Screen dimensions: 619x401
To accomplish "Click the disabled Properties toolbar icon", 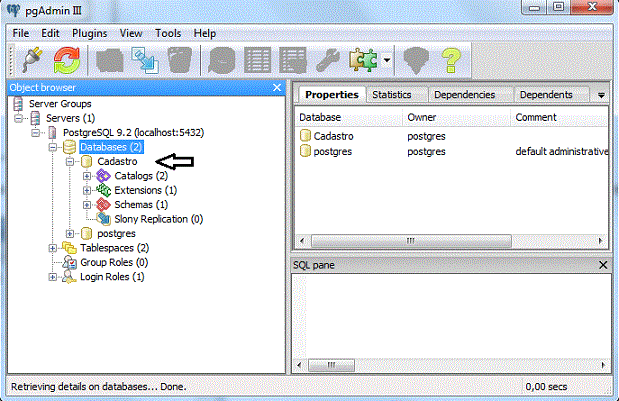I will pos(110,60).
